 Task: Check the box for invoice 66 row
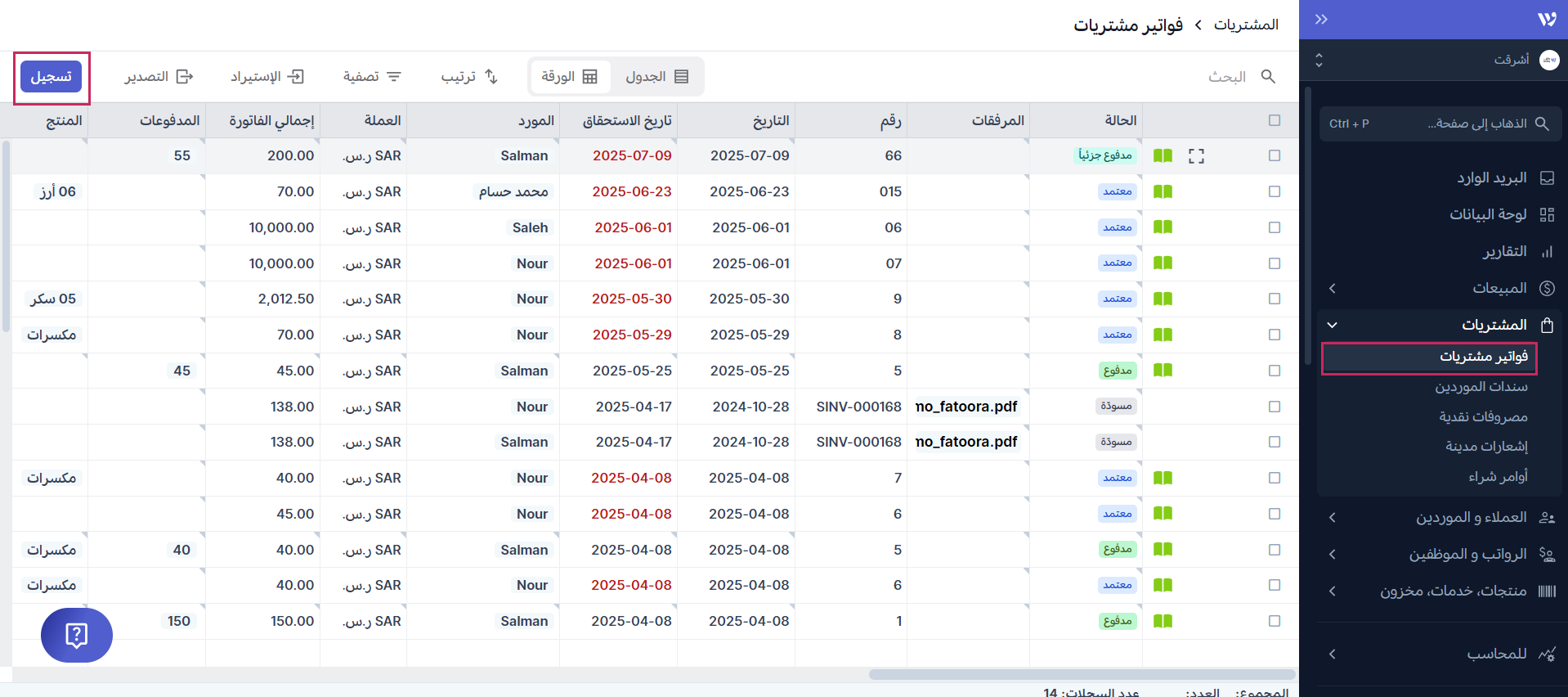click(x=1275, y=156)
